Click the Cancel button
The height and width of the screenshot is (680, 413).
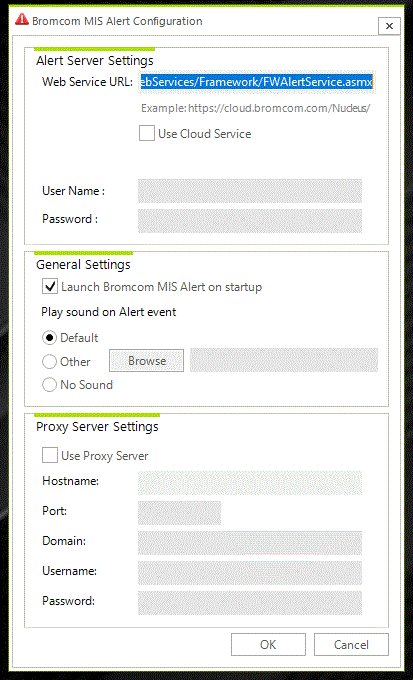[x=351, y=644]
